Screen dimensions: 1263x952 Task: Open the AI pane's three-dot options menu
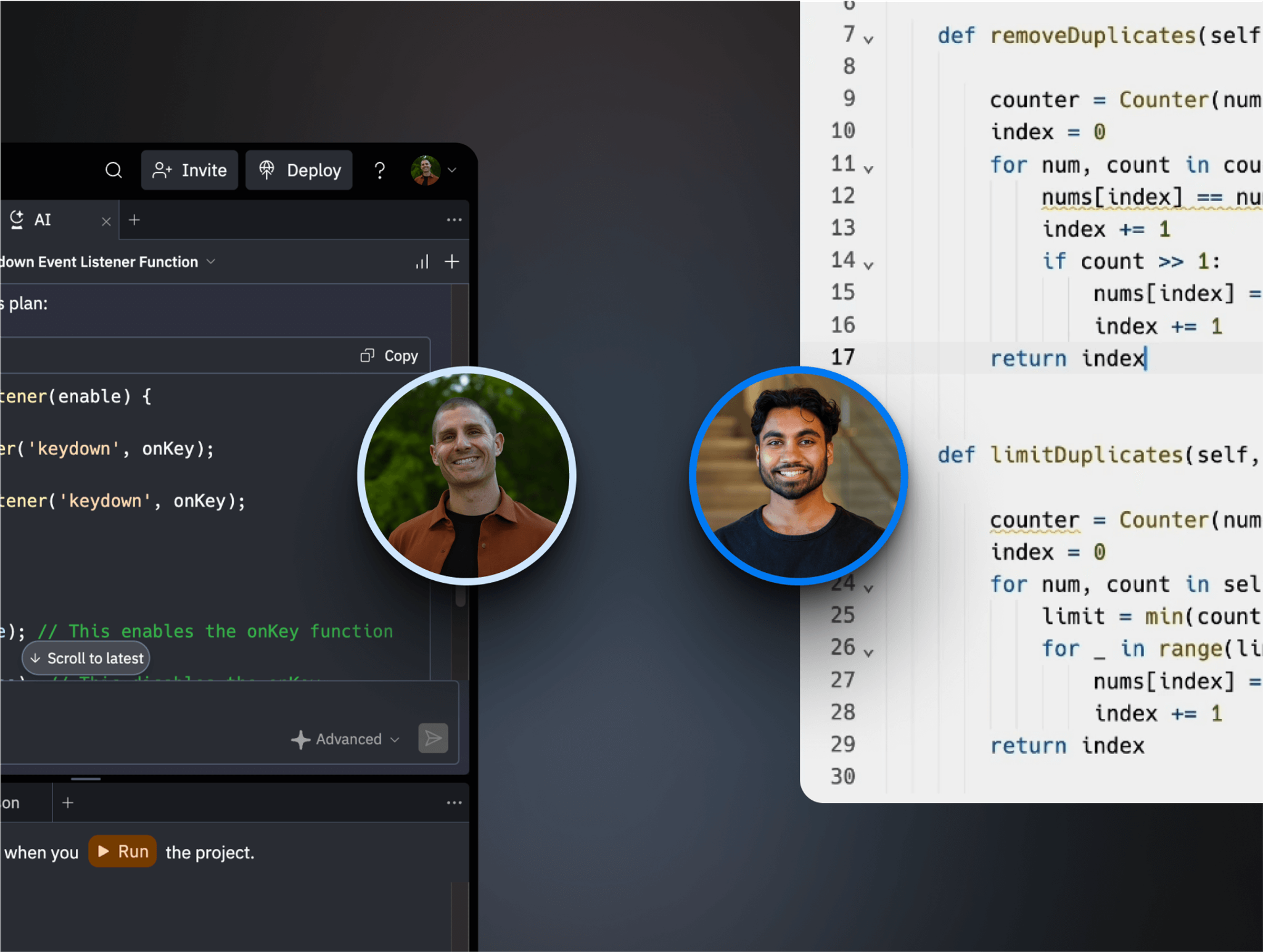pos(455,220)
